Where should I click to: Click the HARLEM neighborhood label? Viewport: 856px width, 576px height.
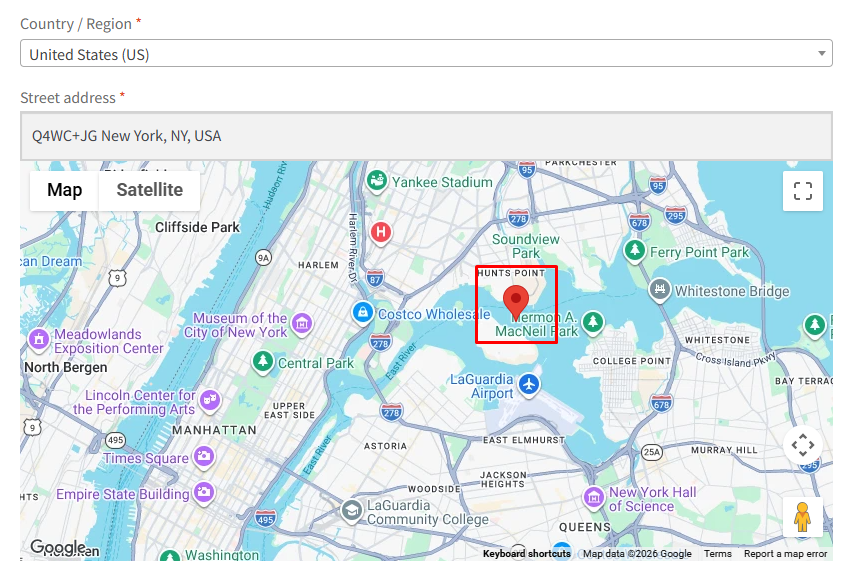point(318,265)
